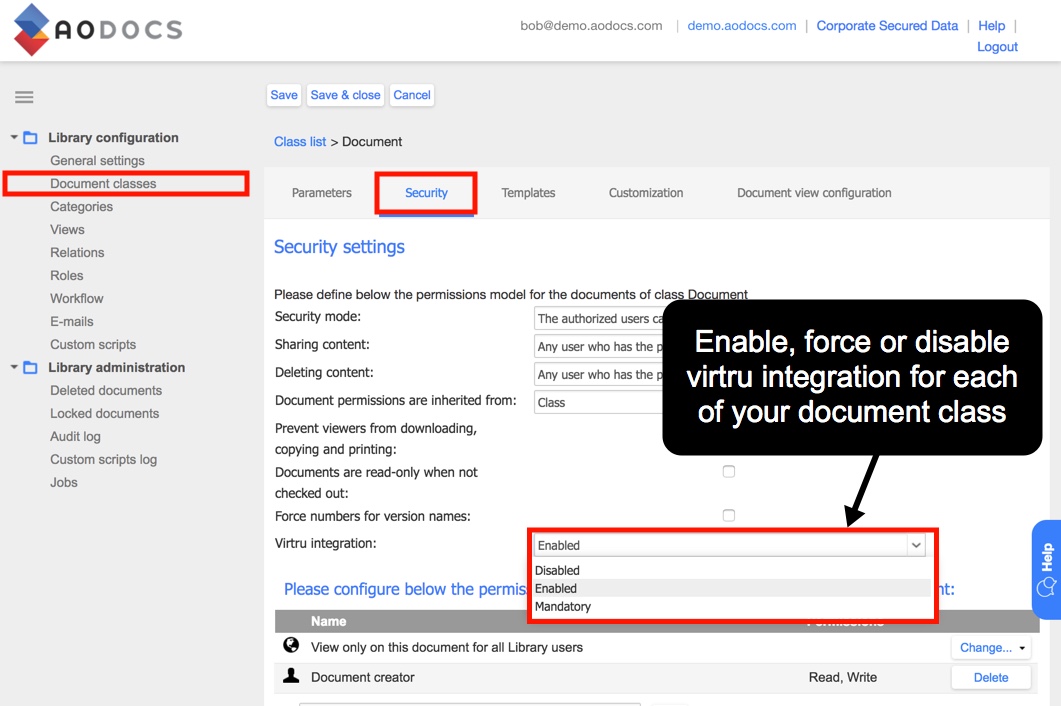Open Jobs in the sidebar
The width and height of the screenshot is (1061, 706).
click(x=64, y=483)
